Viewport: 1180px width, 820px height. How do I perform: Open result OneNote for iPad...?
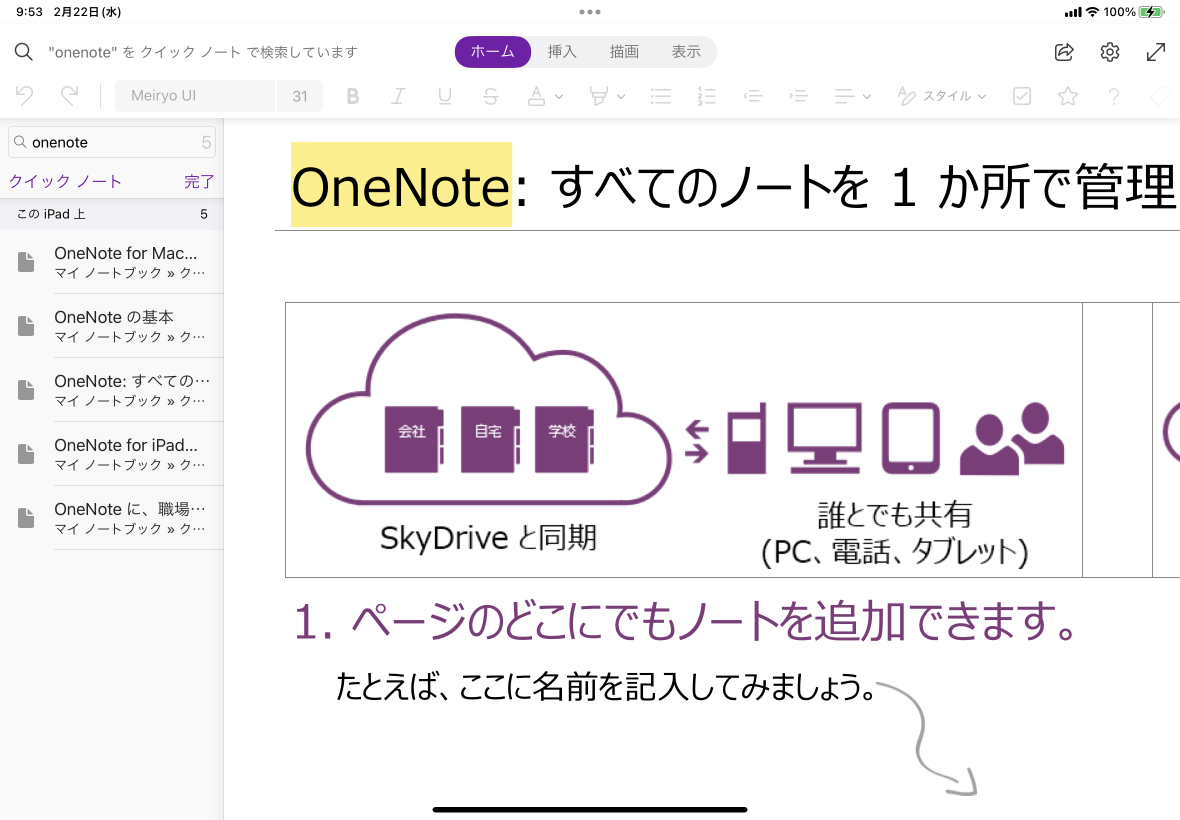(x=111, y=454)
